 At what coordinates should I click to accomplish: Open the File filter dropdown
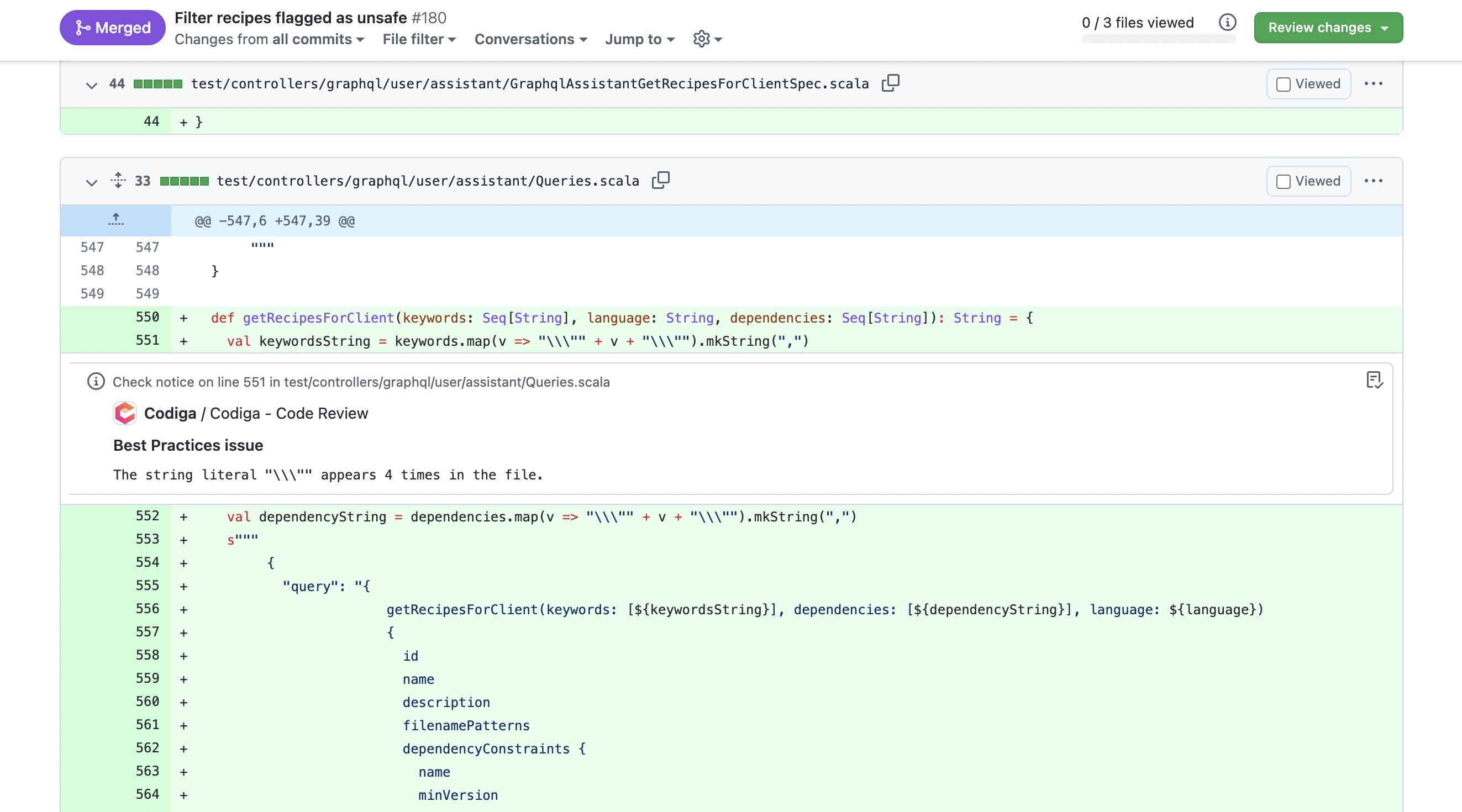click(x=419, y=39)
